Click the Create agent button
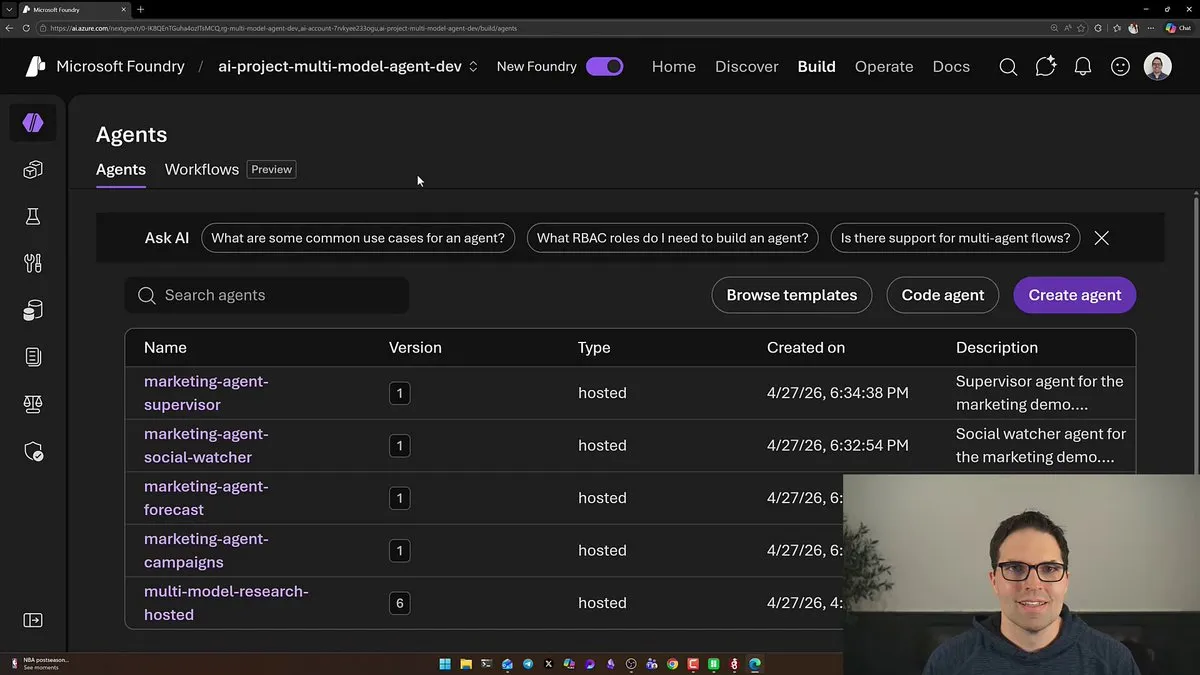The image size is (1200, 675). [x=1075, y=295]
